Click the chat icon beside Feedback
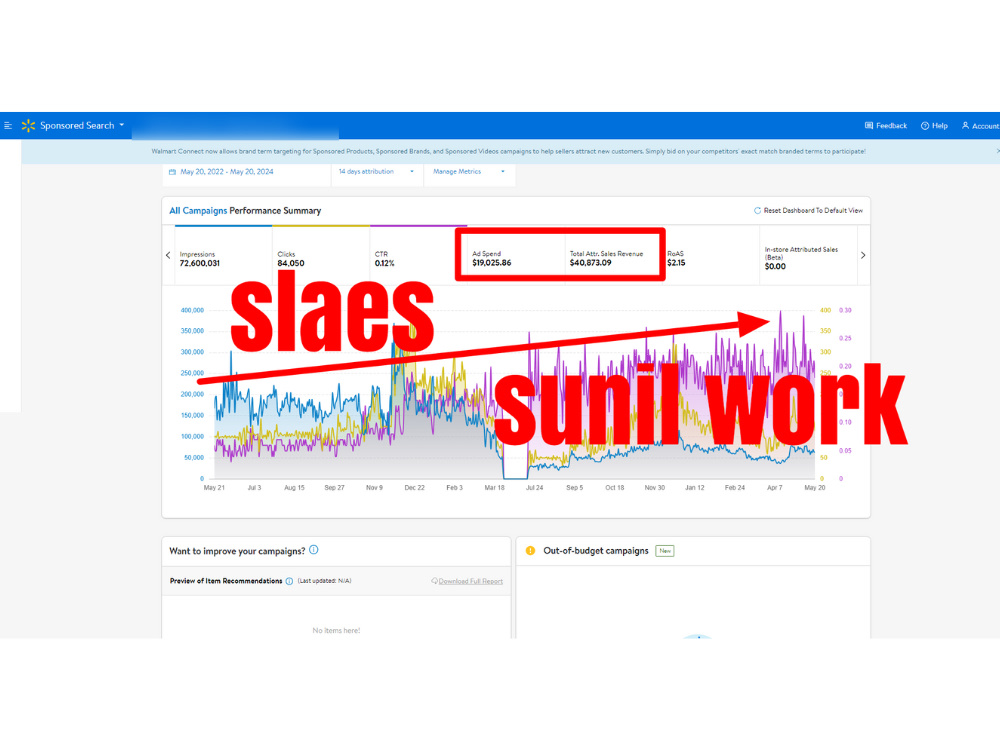Screen dimensions: 1000x750 pyautogui.click(x=869, y=126)
